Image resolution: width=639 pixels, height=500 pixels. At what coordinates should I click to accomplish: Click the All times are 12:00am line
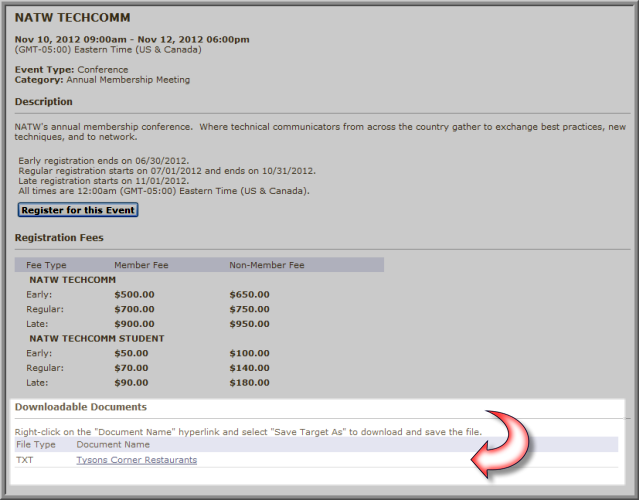[164, 191]
